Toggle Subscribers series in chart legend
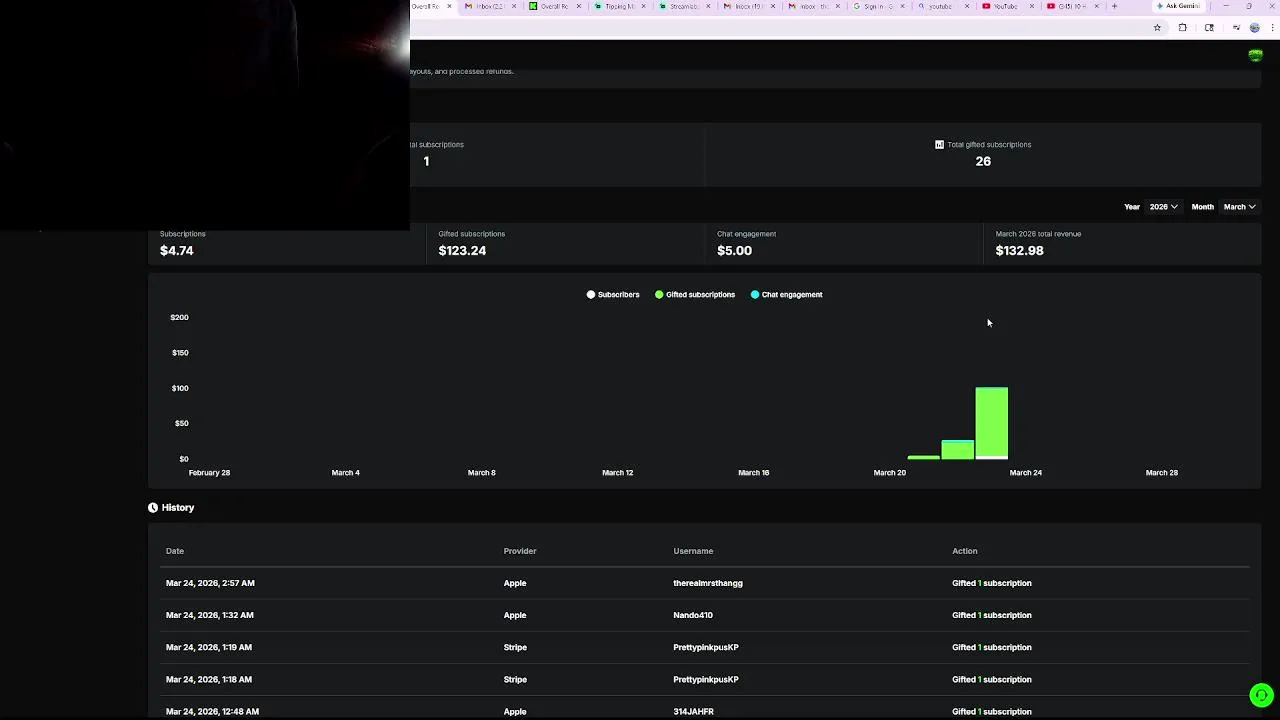1280x720 pixels. [613, 295]
